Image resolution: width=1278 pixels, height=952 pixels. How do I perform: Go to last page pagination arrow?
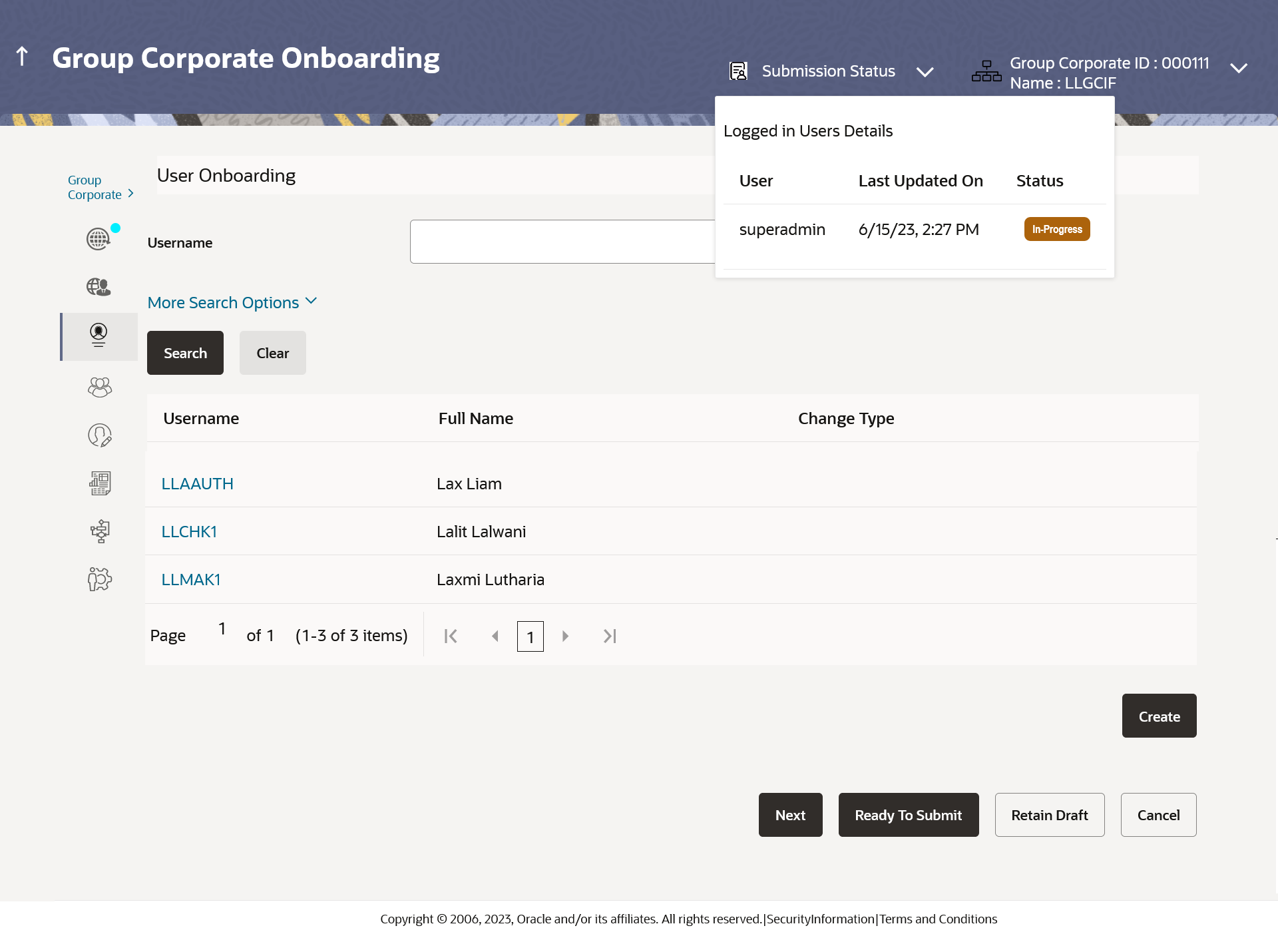[610, 636]
